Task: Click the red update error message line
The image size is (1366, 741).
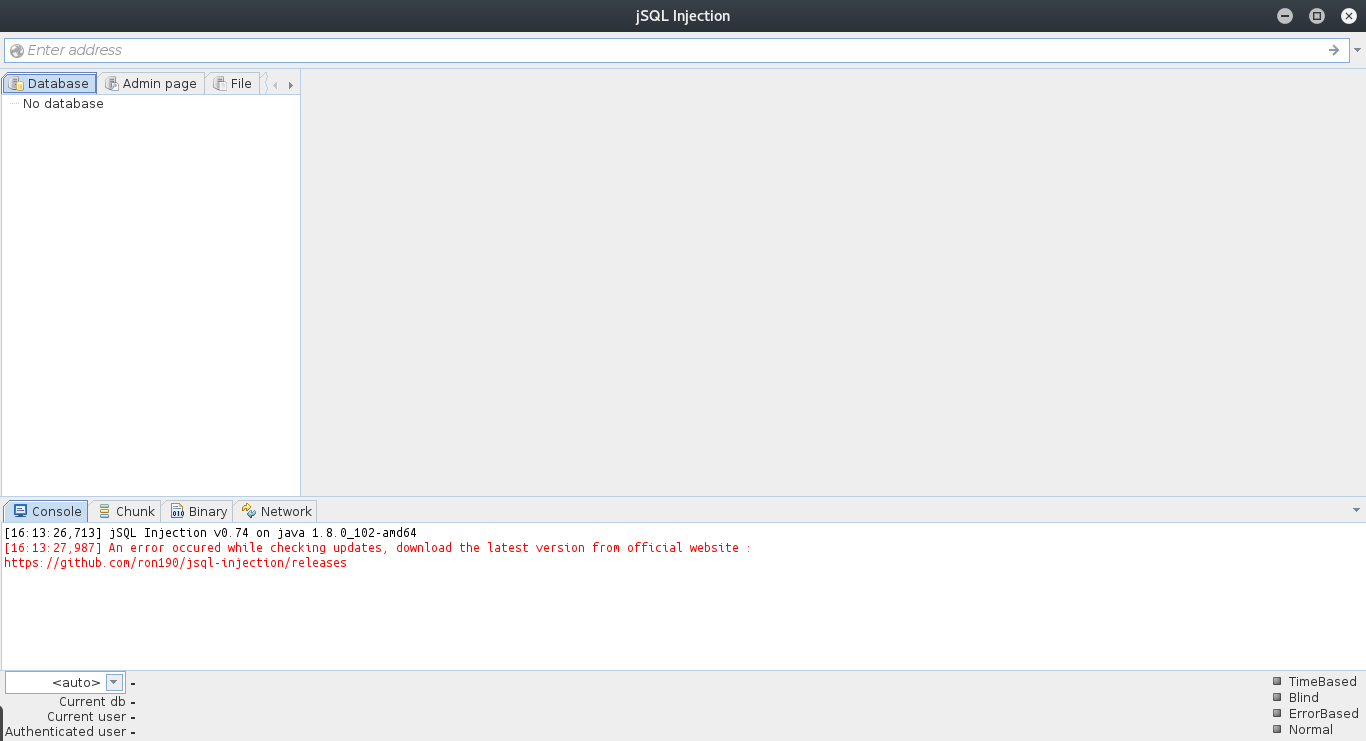Action: 377,548
